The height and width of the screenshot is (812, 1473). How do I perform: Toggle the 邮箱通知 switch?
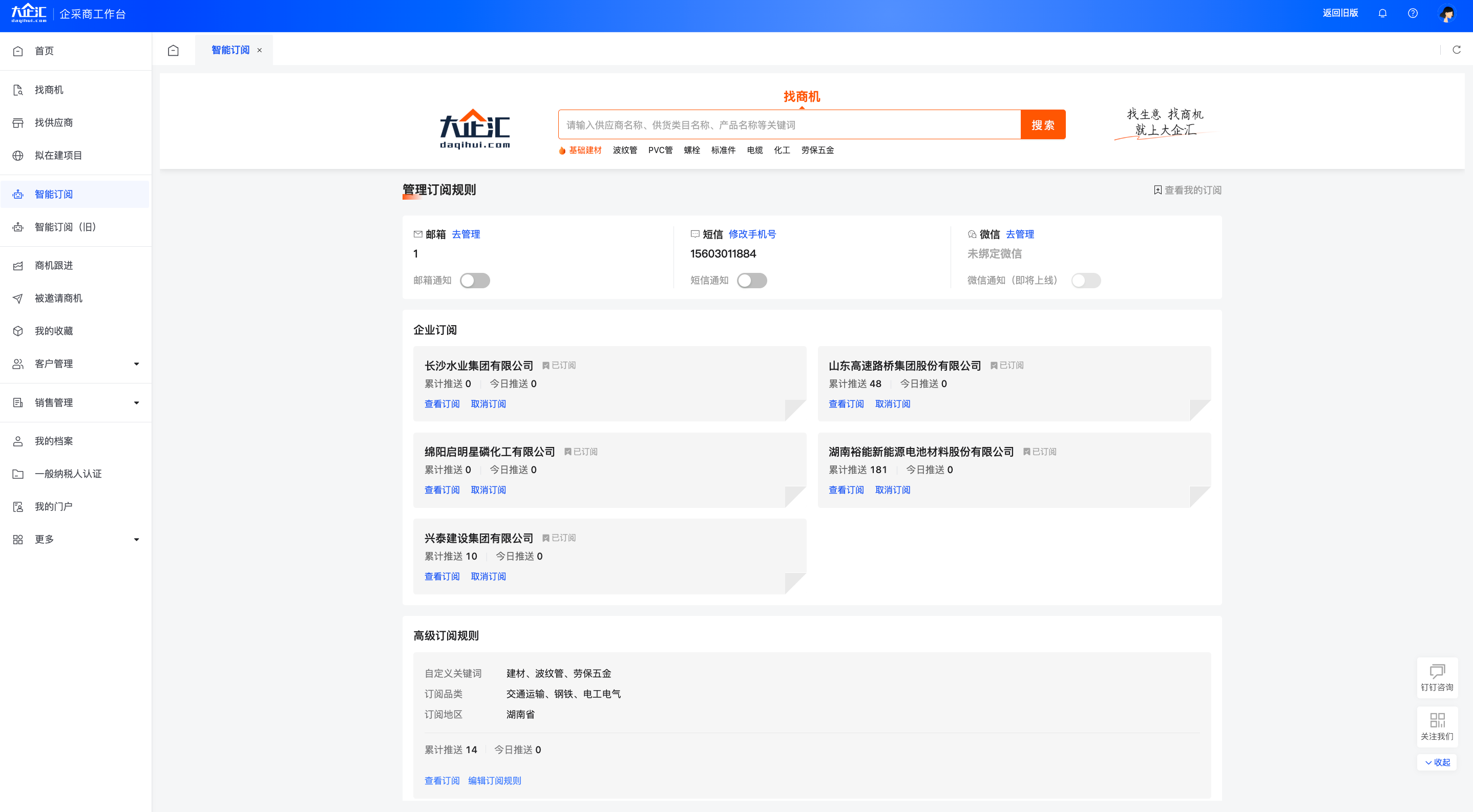pyautogui.click(x=475, y=281)
